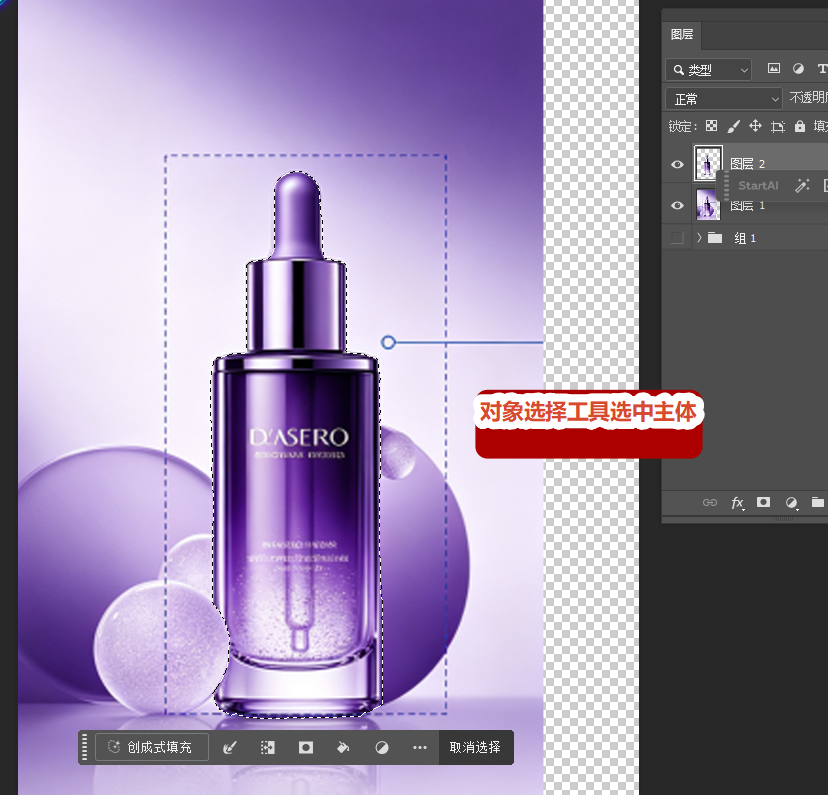Open the fx layer style menu
This screenshot has height=795, width=828.
[737, 503]
